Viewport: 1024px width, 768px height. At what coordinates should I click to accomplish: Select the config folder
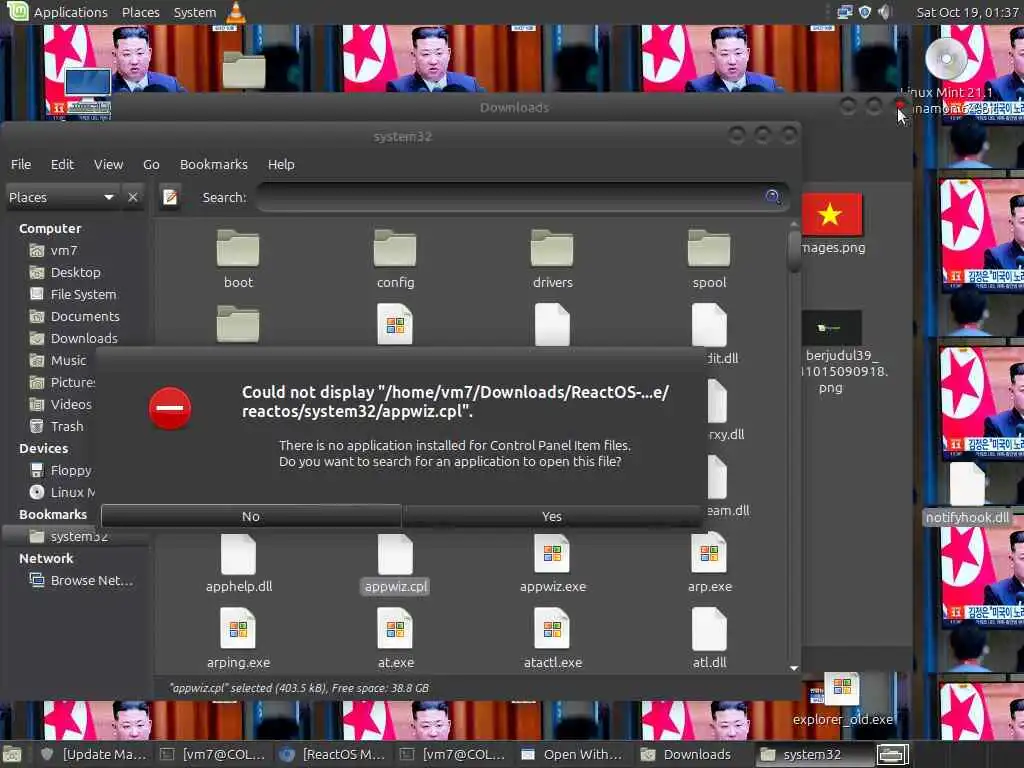pos(395,259)
